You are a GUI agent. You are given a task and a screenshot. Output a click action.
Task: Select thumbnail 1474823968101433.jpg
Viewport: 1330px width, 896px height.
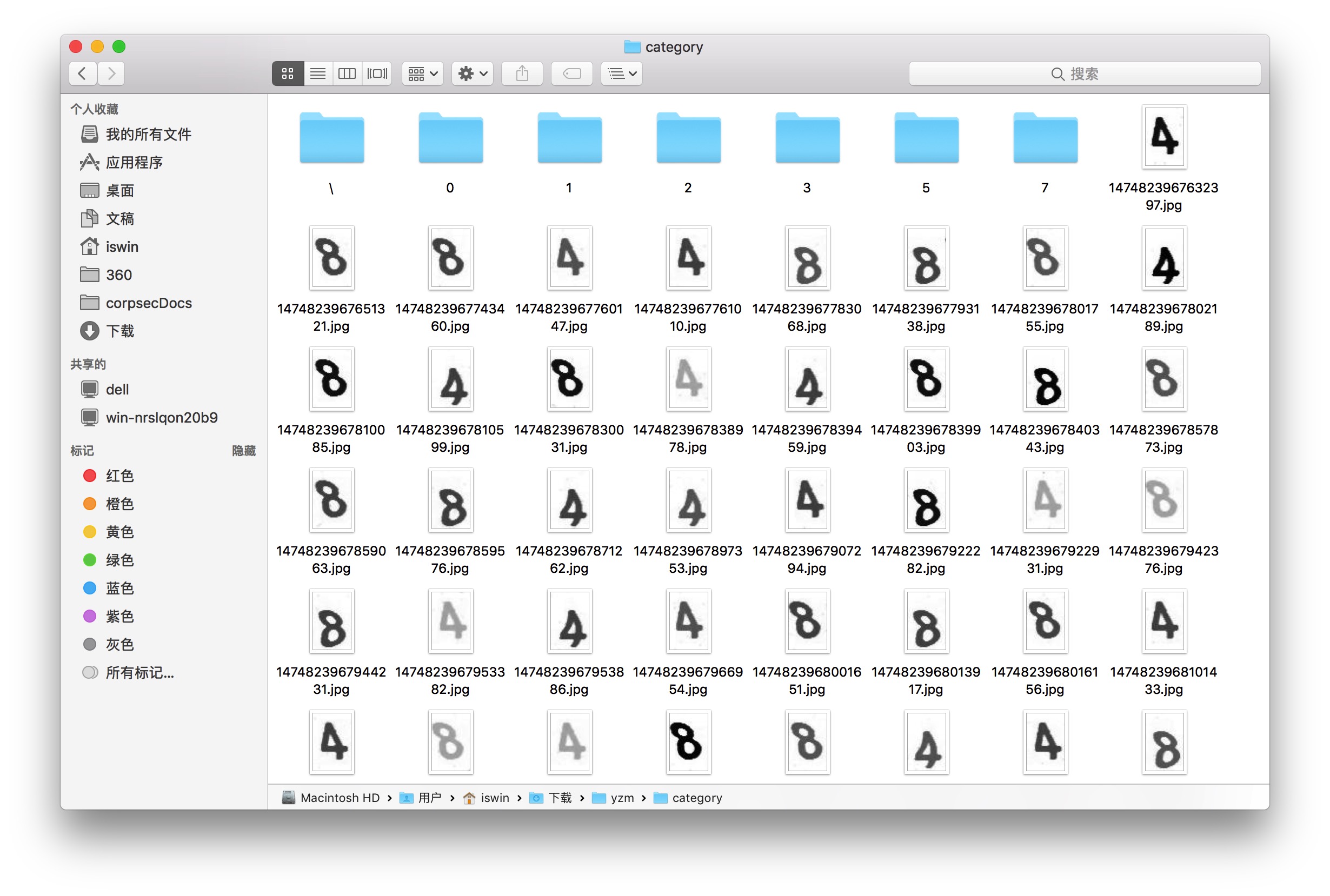coord(1163,621)
